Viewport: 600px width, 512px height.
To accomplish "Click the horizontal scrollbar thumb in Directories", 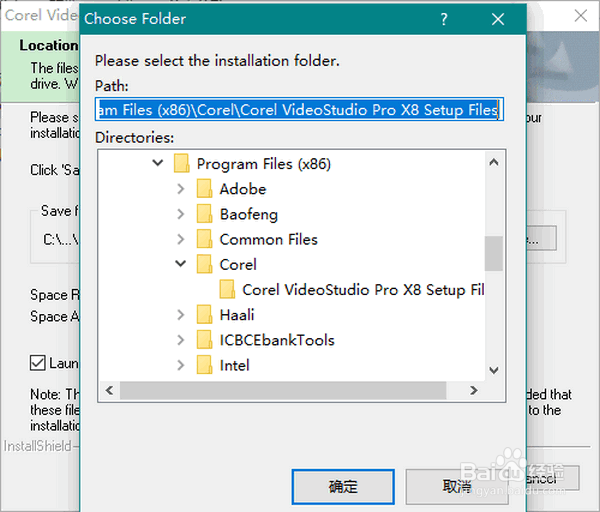I will pyautogui.click(x=283, y=390).
